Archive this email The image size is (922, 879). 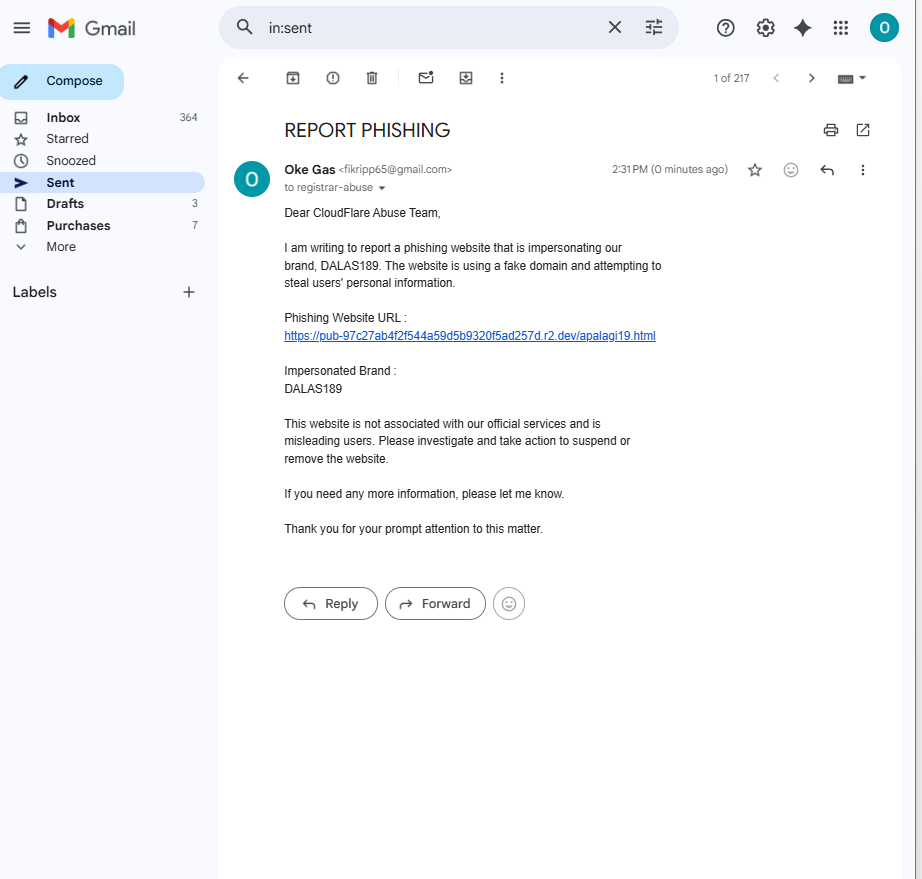pos(293,78)
